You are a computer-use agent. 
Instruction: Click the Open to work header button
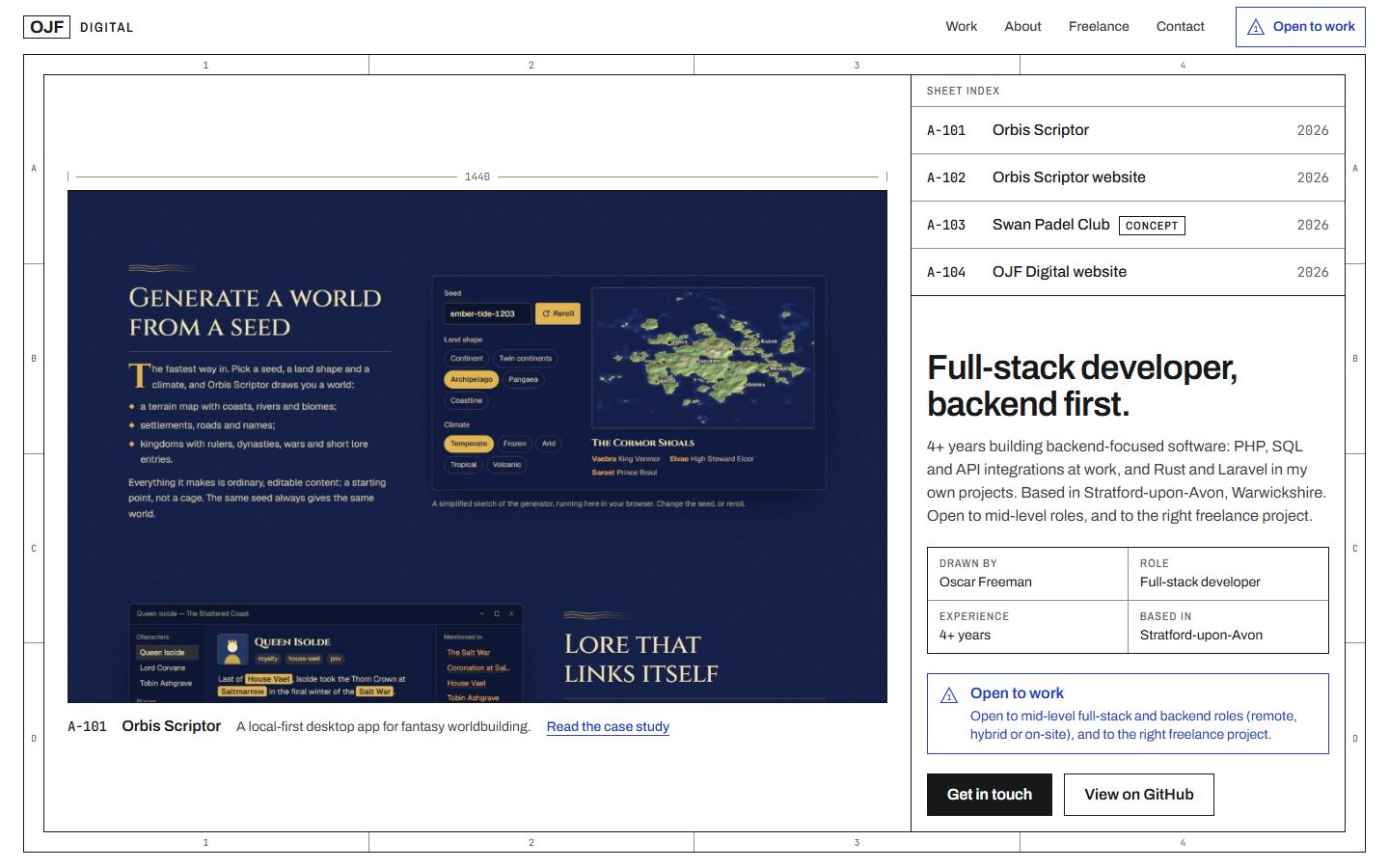tap(1300, 27)
